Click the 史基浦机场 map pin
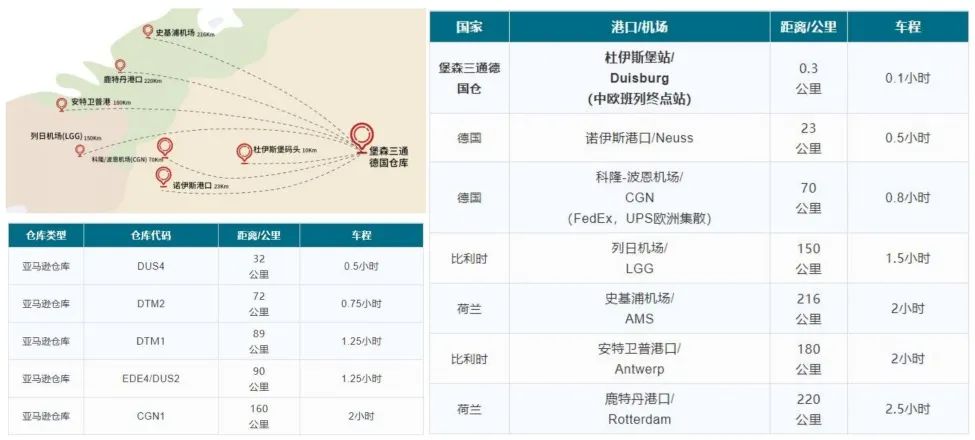 (148, 32)
